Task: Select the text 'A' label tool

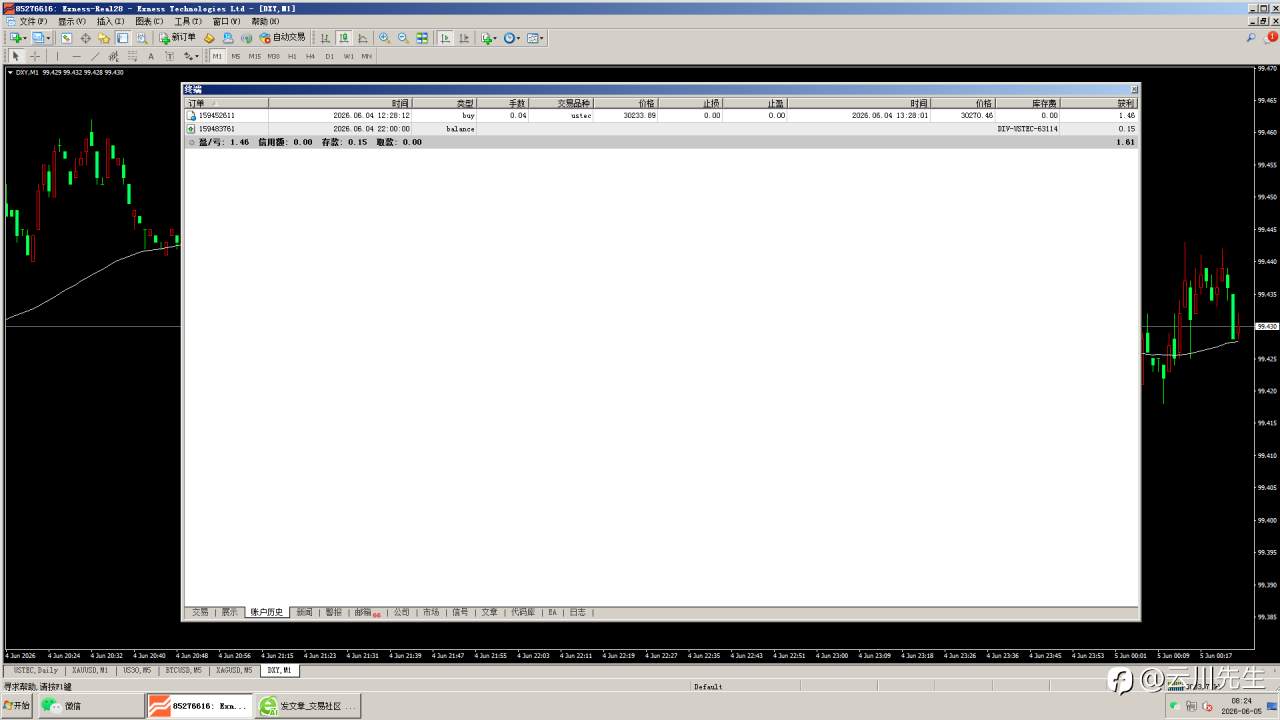Action: pyautogui.click(x=151, y=56)
